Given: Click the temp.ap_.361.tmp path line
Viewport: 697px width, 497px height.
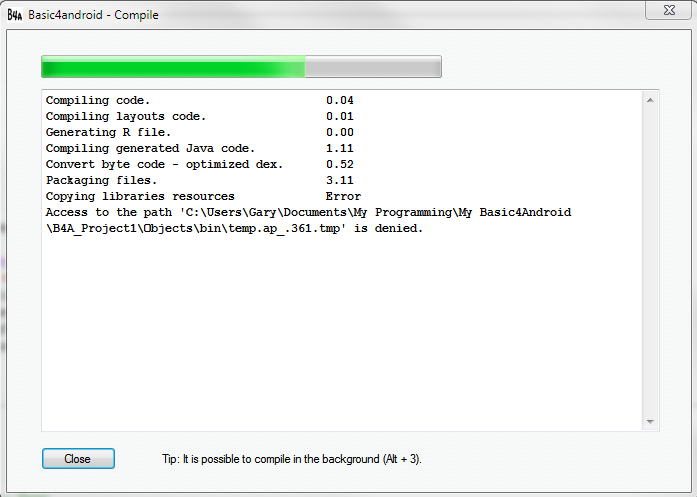Looking at the screenshot, I should click(x=234, y=228).
